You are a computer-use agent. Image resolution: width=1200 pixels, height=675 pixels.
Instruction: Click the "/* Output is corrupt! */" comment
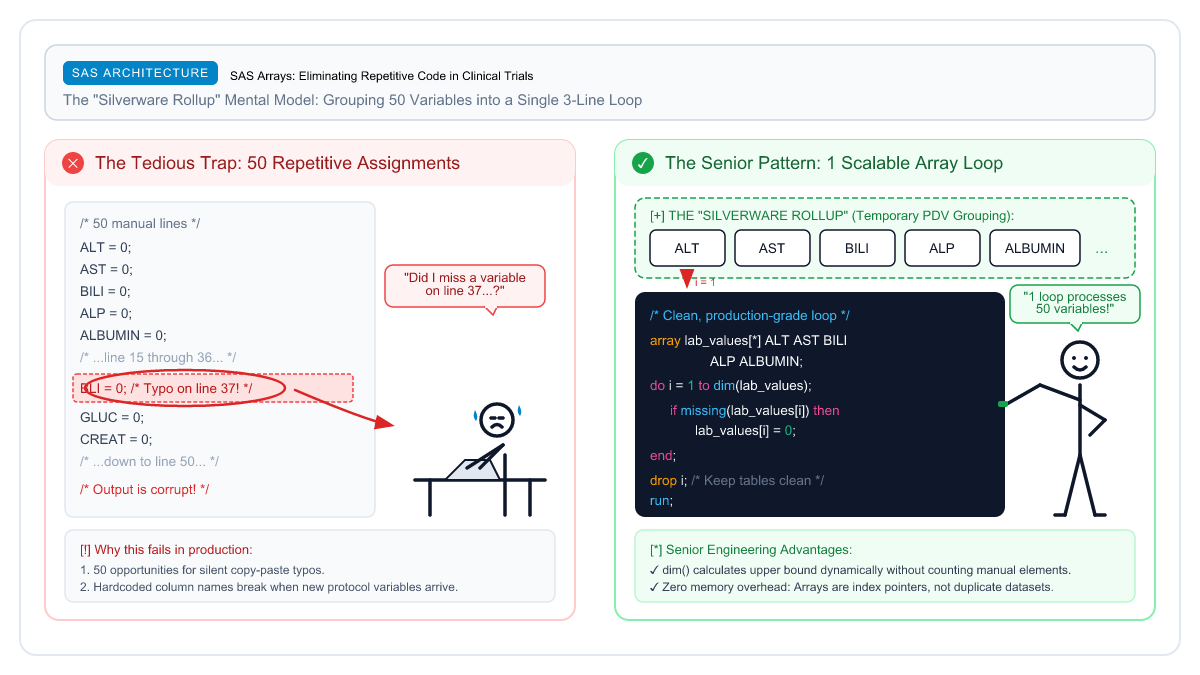(x=145, y=489)
